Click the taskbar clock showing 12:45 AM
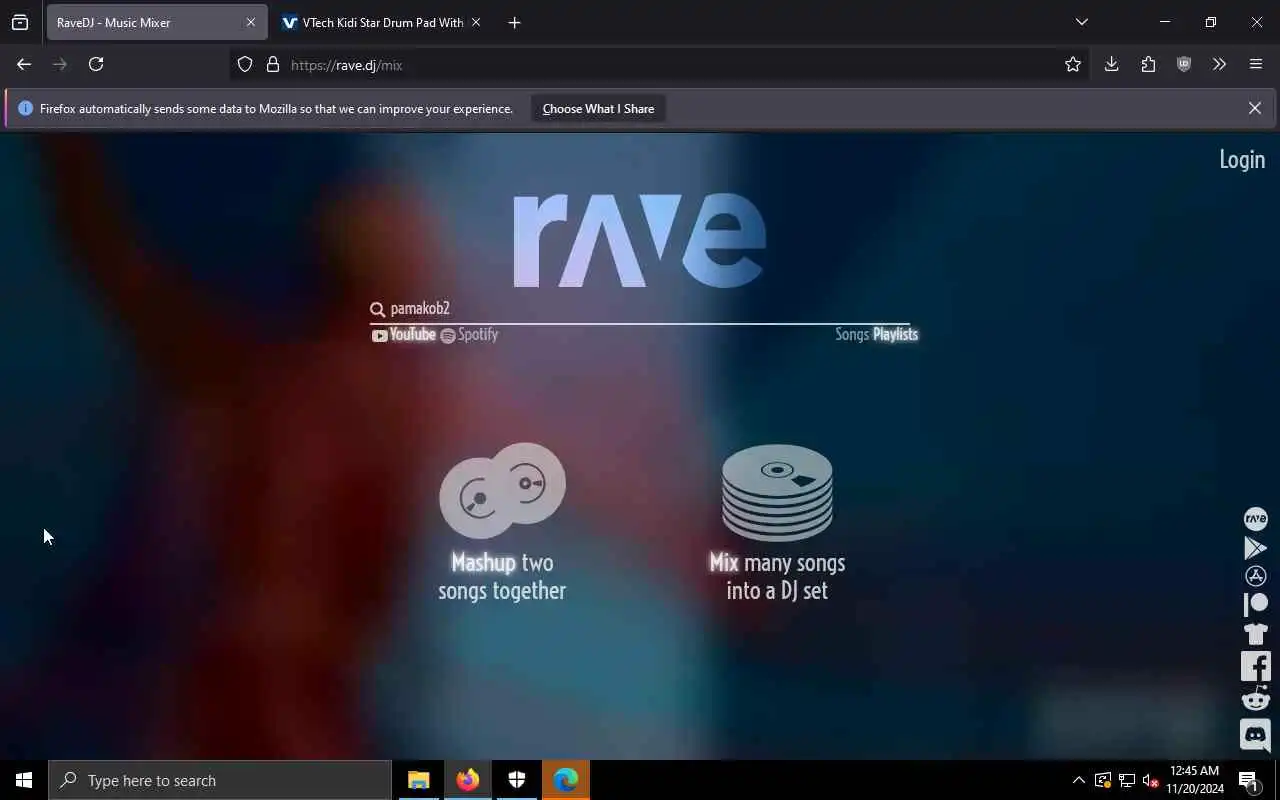This screenshot has width=1280, height=800. [1194, 780]
